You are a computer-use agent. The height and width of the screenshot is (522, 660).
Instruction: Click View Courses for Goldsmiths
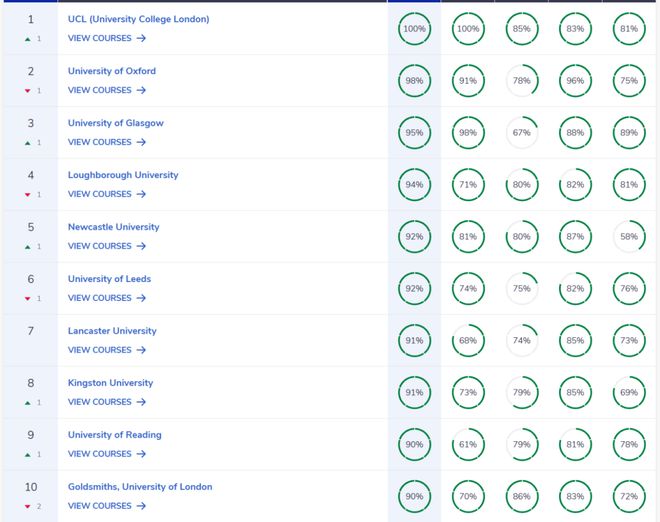pos(107,506)
